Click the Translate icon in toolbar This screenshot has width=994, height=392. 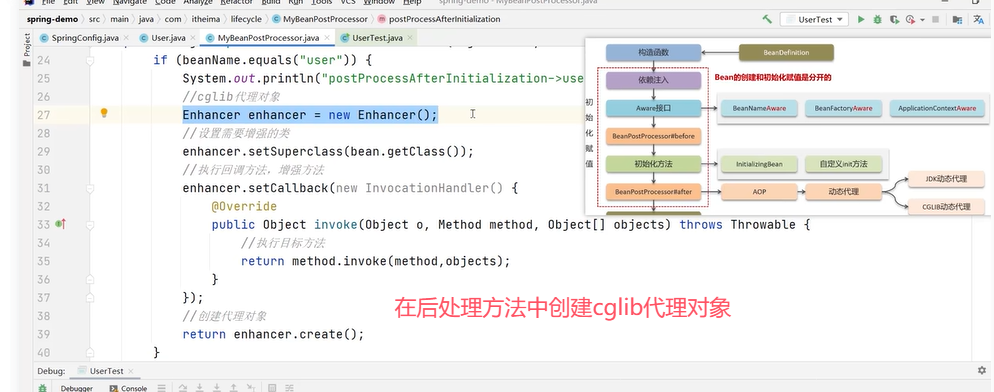[979, 20]
